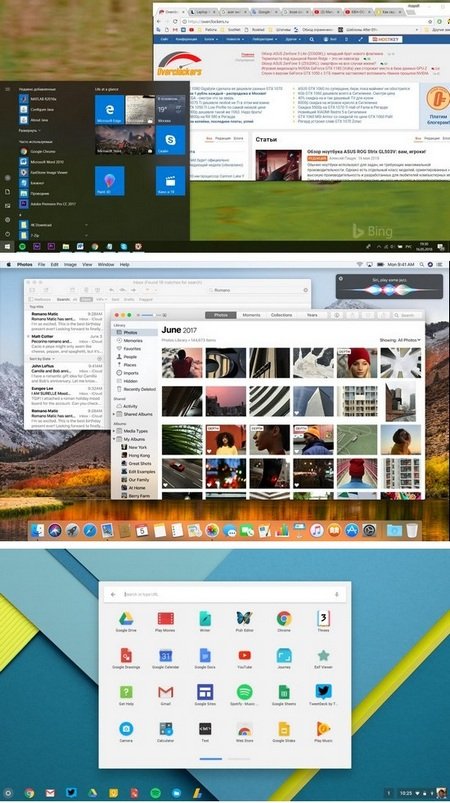Select Recently Deleted in Photos sidebar
The image size is (450, 803).
pos(135,389)
